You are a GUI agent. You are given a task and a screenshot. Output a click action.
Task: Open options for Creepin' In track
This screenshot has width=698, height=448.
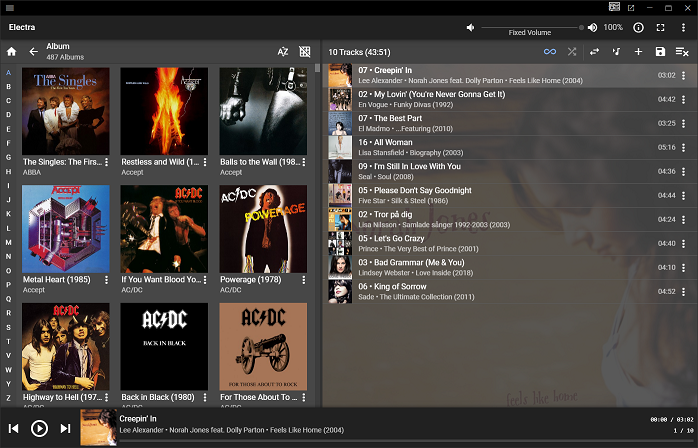click(x=683, y=75)
